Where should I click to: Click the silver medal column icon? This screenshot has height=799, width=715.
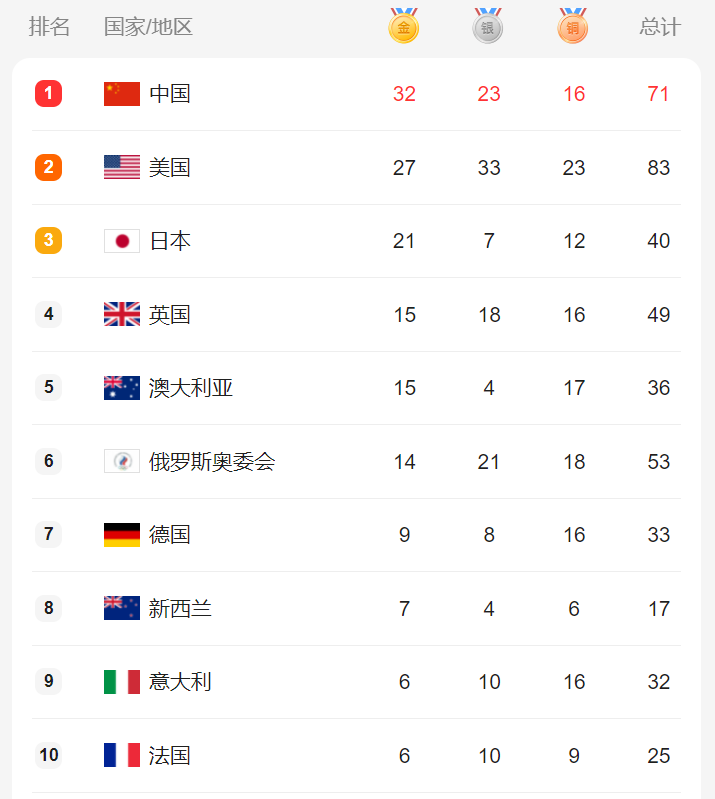[x=488, y=26]
